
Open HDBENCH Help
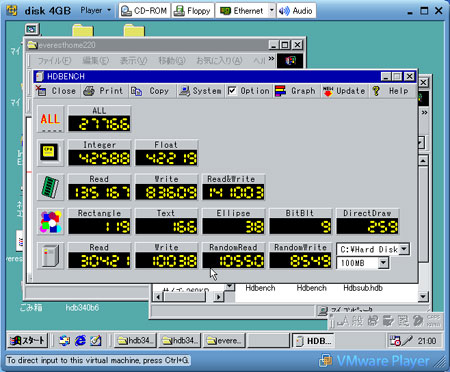(391, 91)
